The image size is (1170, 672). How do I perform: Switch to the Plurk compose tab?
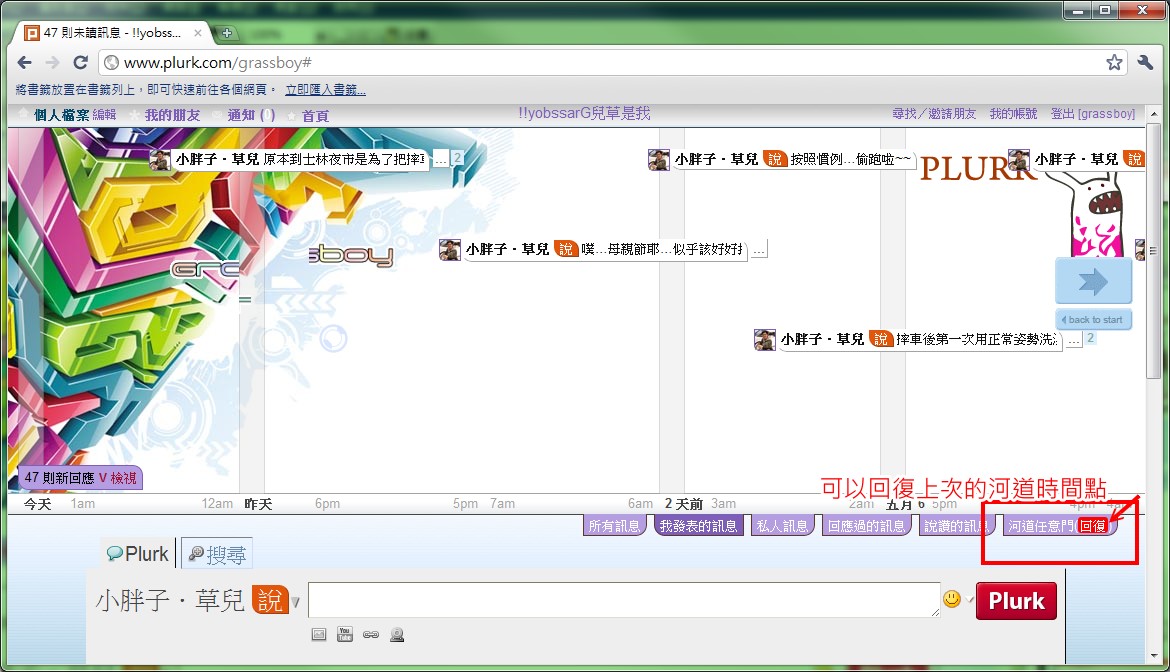pyautogui.click(x=138, y=553)
